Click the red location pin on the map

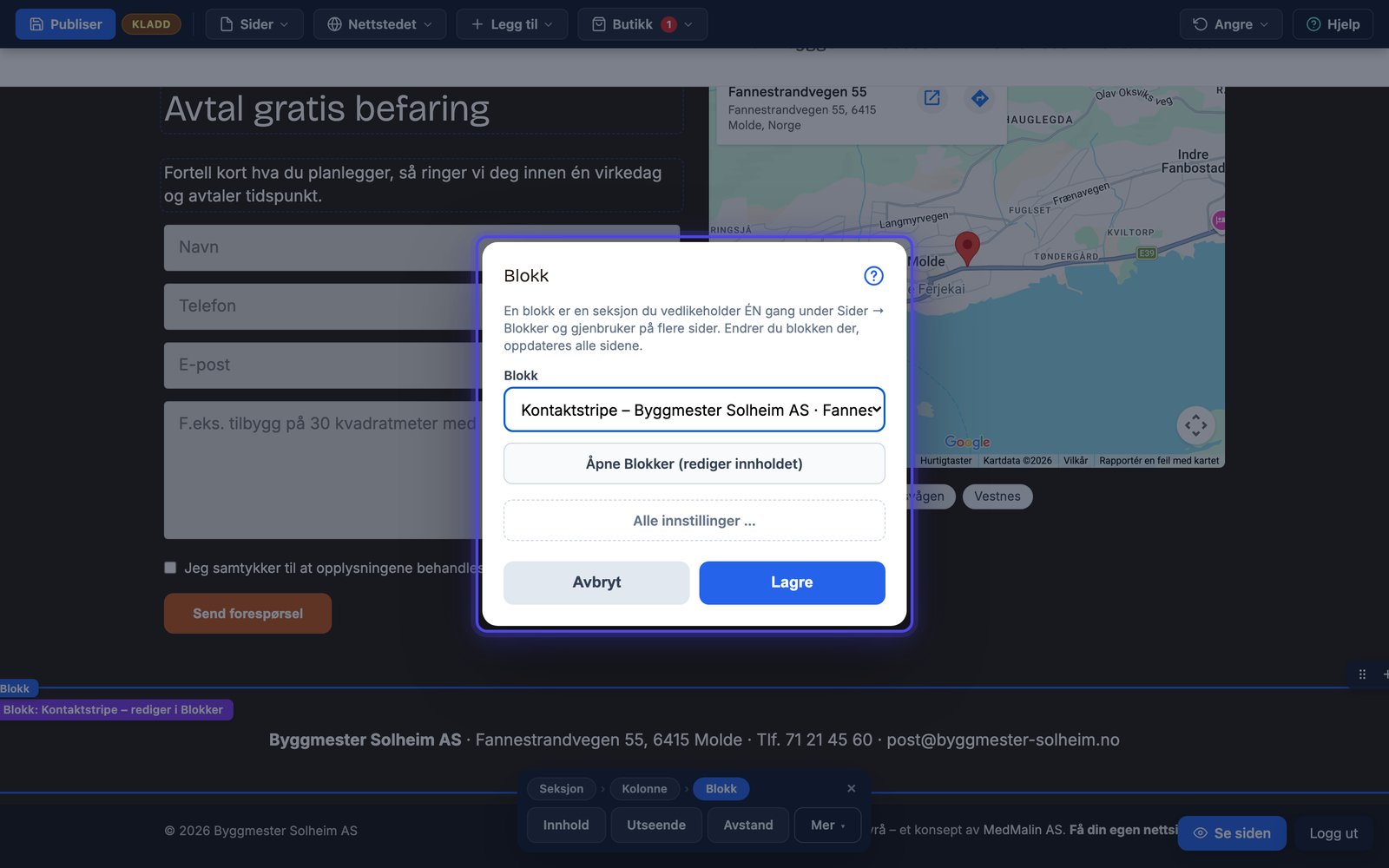(967, 247)
